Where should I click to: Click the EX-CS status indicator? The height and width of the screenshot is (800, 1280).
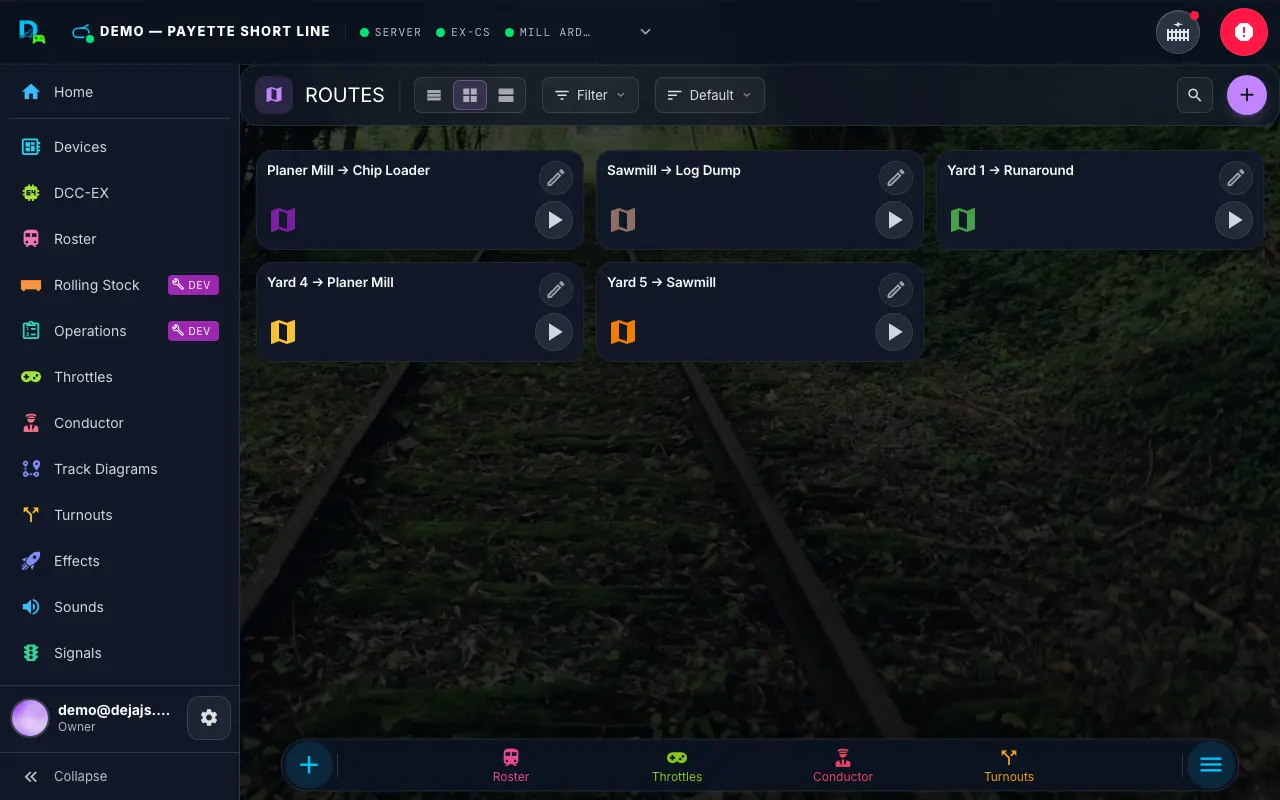point(464,32)
